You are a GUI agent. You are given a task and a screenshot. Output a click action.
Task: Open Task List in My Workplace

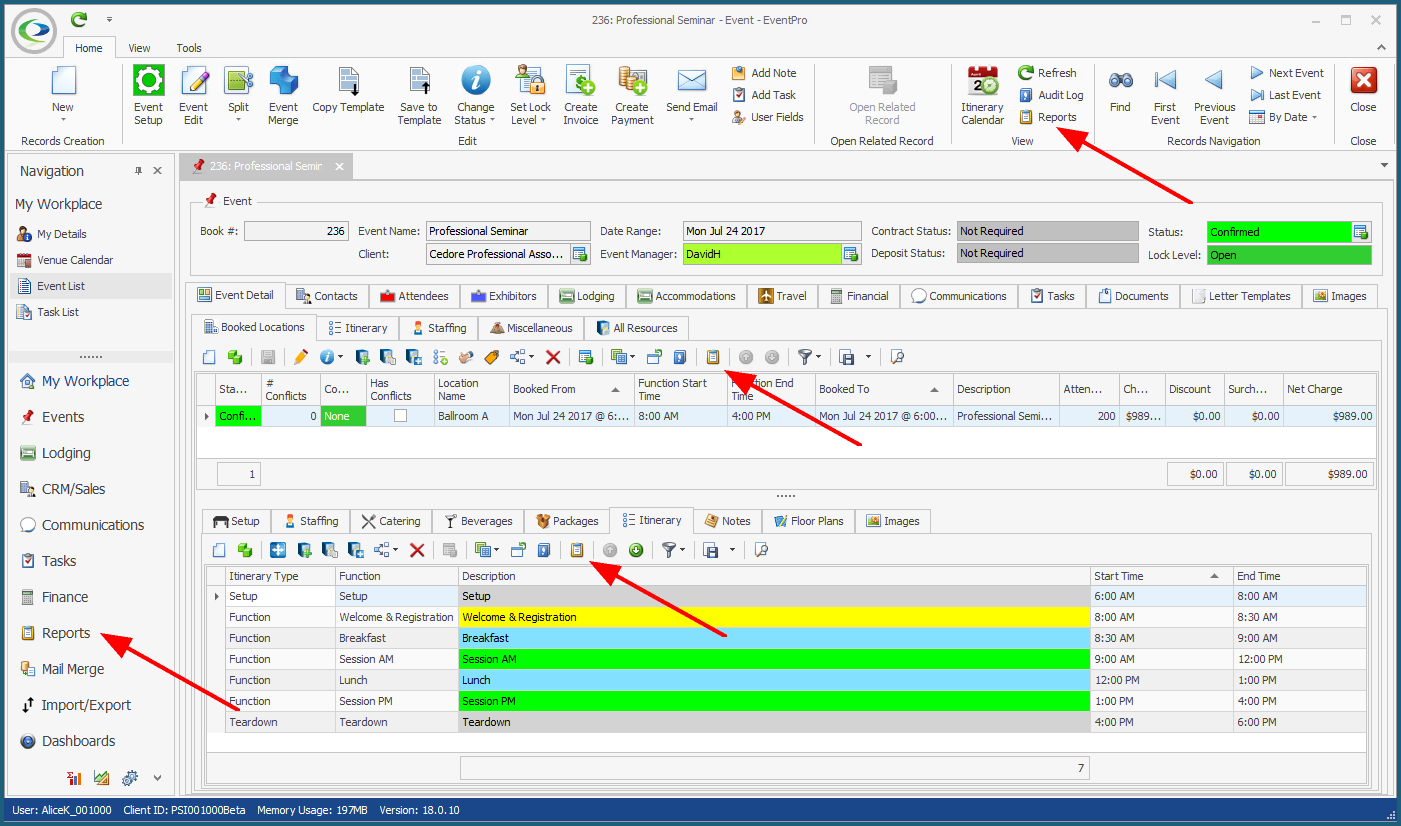(58, 312)
